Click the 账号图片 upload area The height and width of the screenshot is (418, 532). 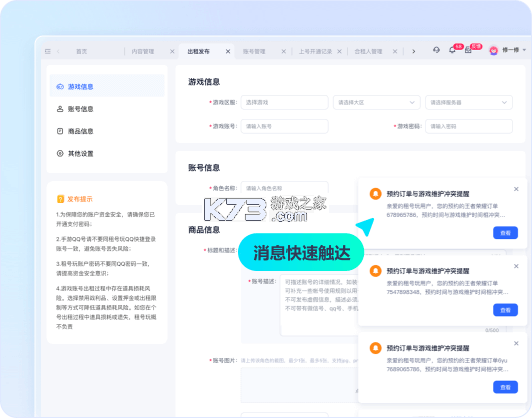tap(299, 385)
